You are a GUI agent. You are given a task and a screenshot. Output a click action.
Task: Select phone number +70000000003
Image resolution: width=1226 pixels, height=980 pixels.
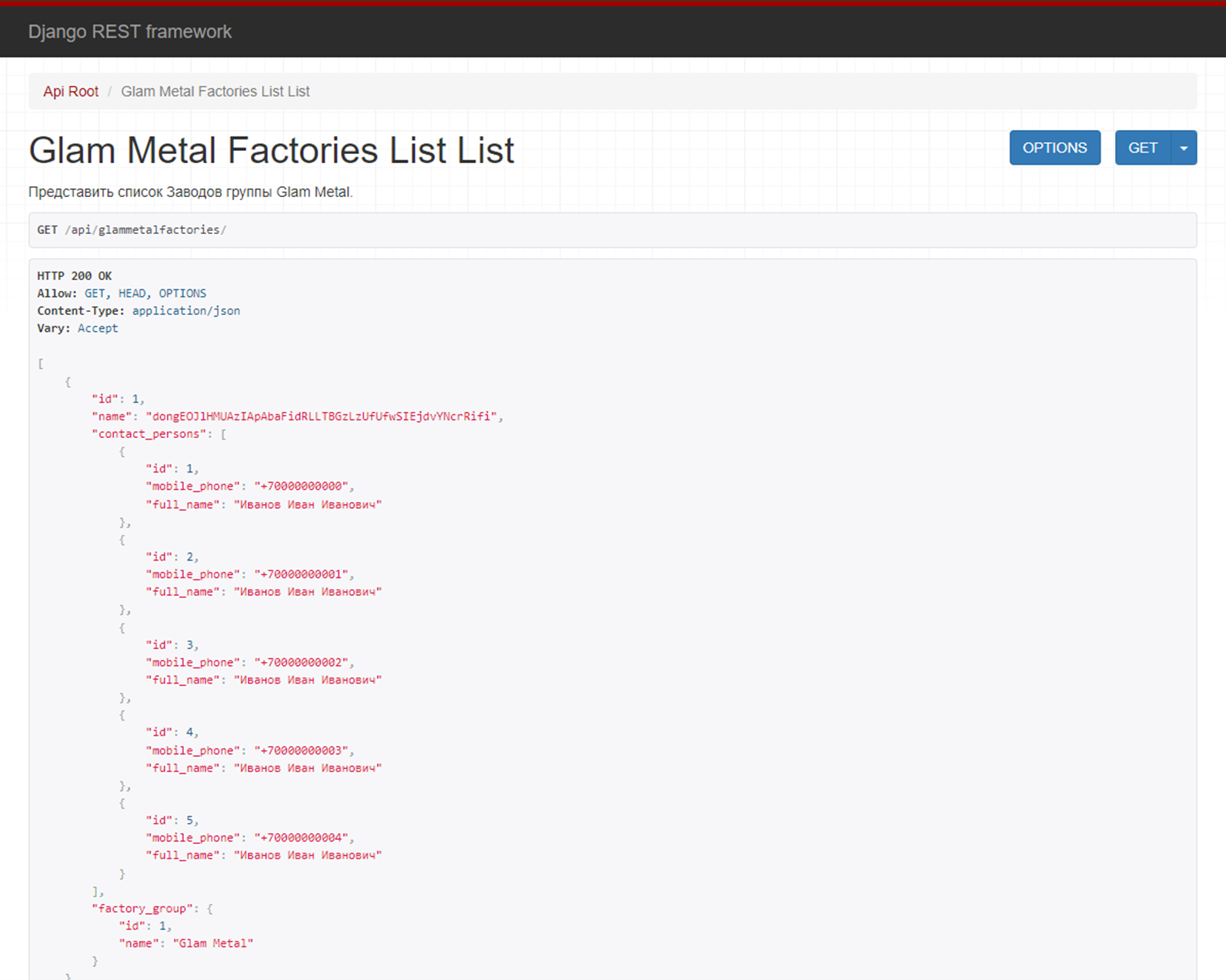[303, 751]
